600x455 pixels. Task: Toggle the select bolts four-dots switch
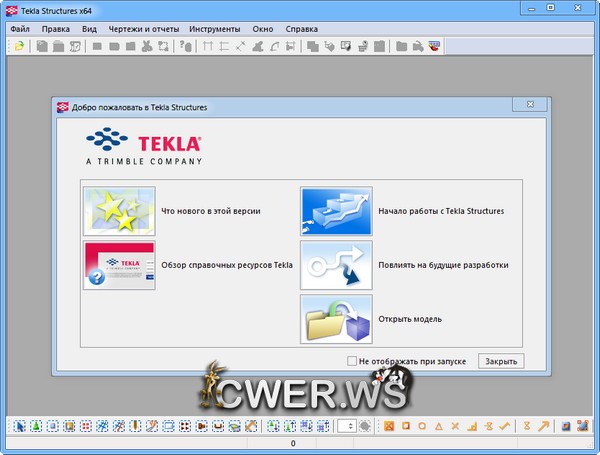[185, 426]
